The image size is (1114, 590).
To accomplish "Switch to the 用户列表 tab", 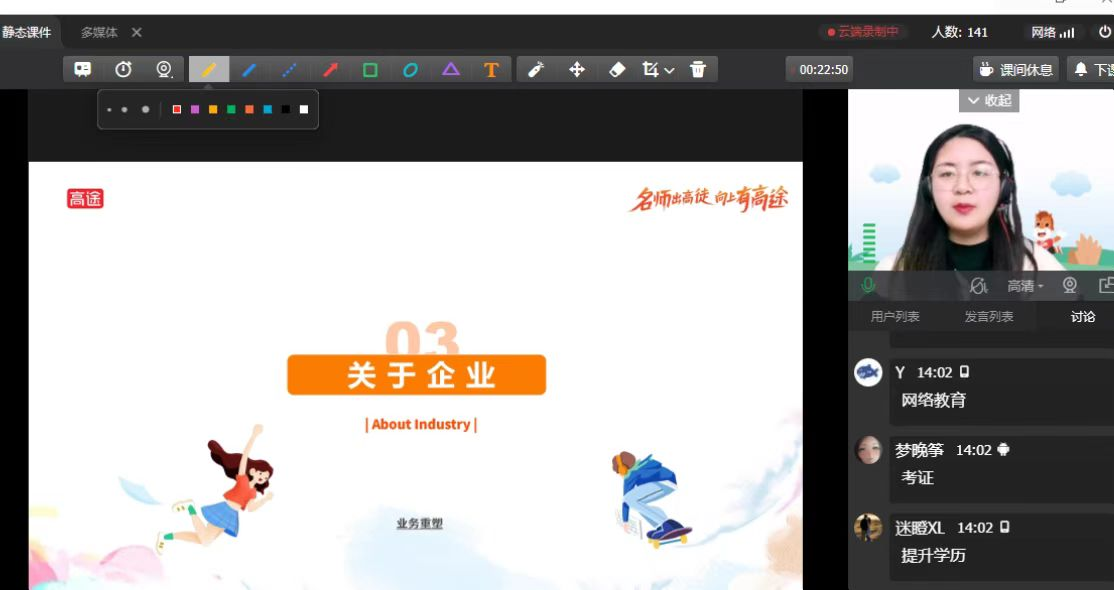I will 895,317.
